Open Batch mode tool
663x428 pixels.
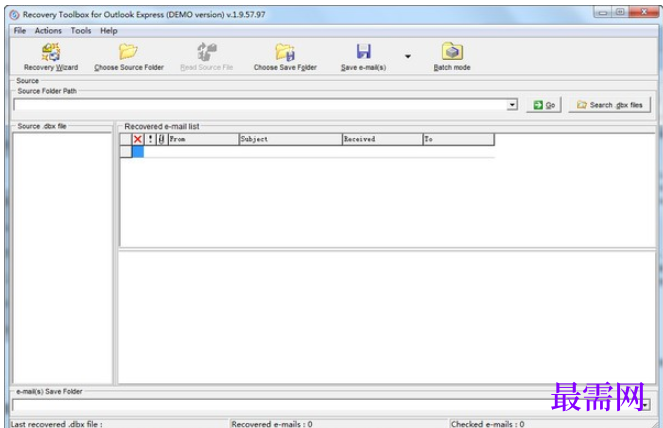[x=452, y=57]
